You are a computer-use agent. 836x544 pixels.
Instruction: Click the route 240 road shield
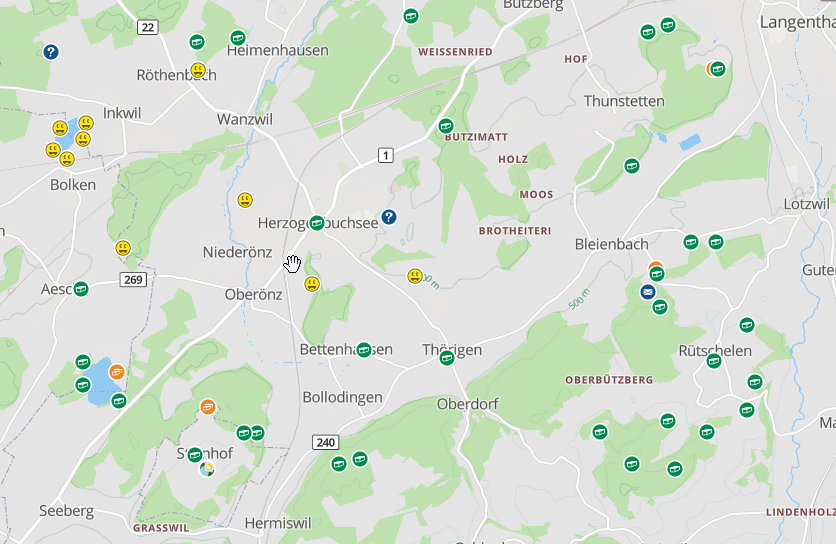coord(325,442)
